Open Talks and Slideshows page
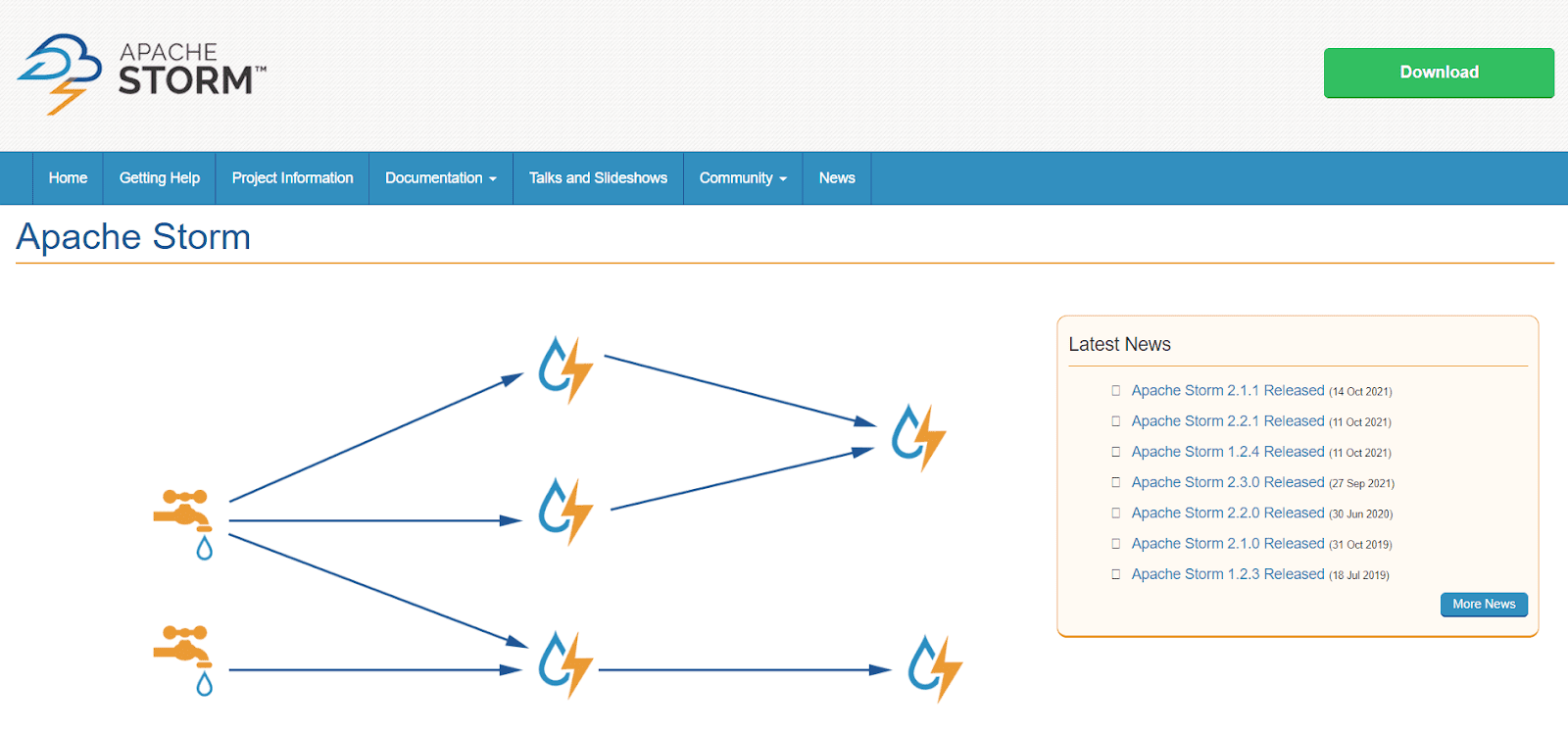Viewport: 1568px width, 733px height. (598, 177)
